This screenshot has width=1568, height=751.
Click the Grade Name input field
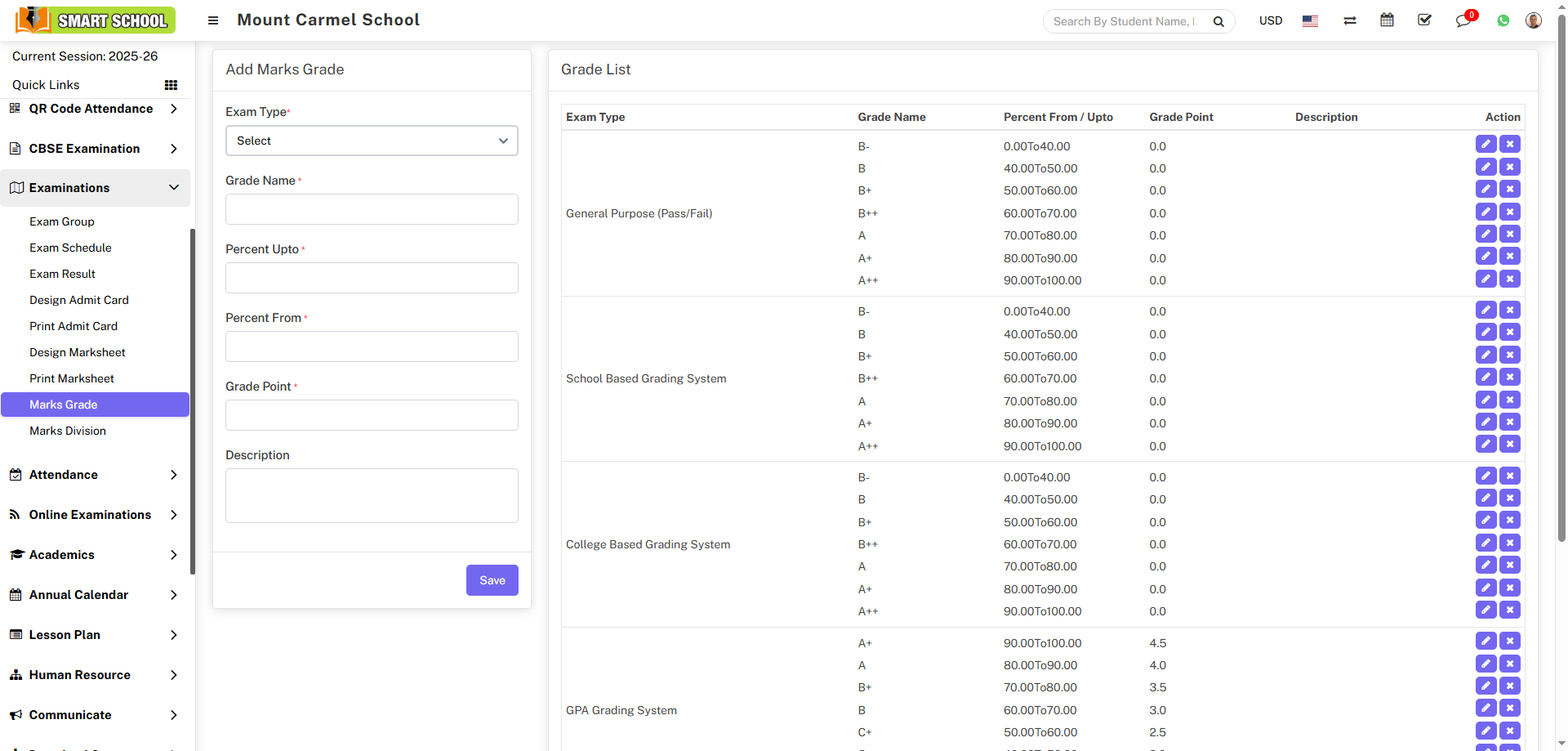[x=372, y=209]
